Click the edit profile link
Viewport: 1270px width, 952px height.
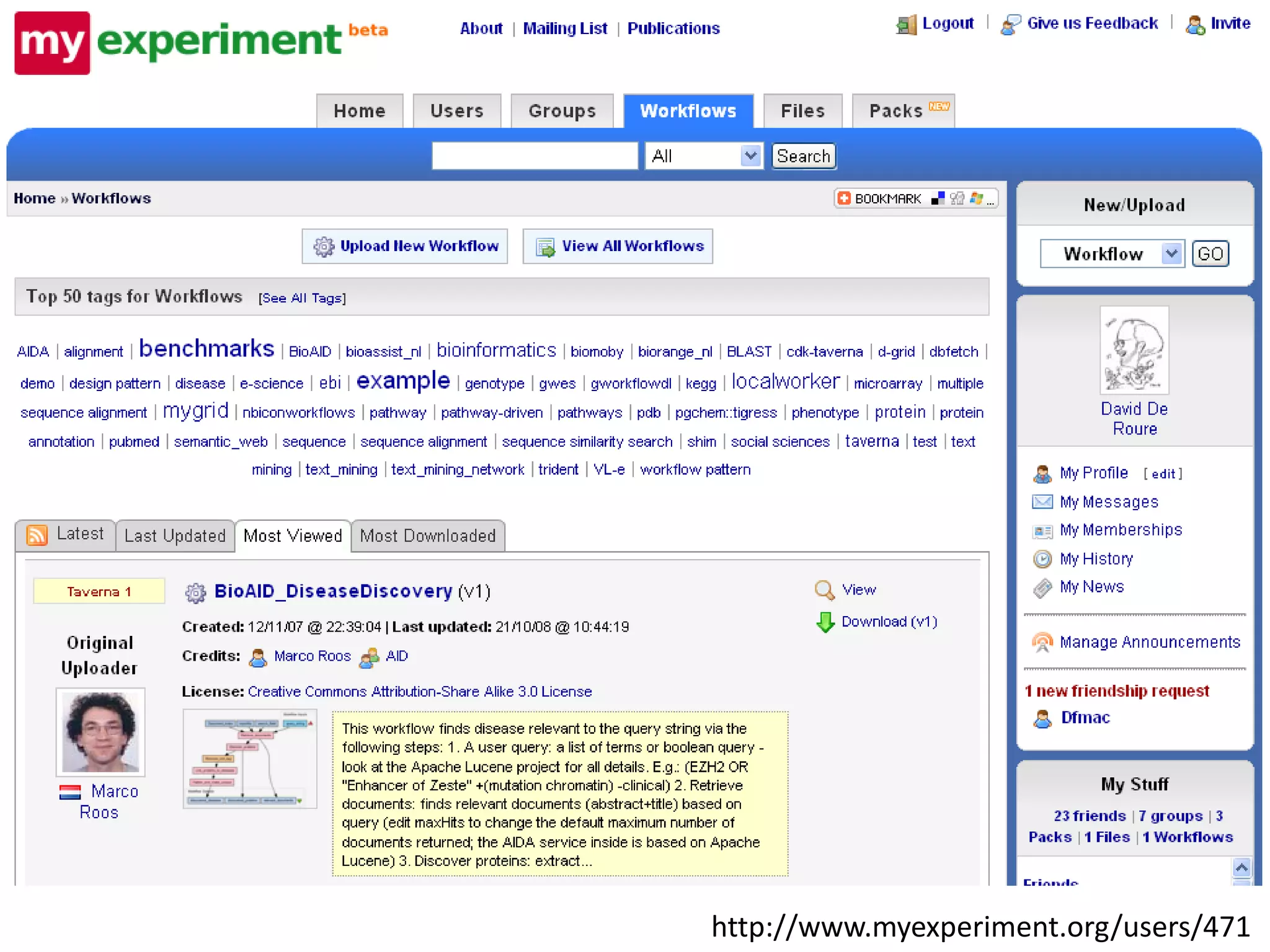pos(1163,474)
